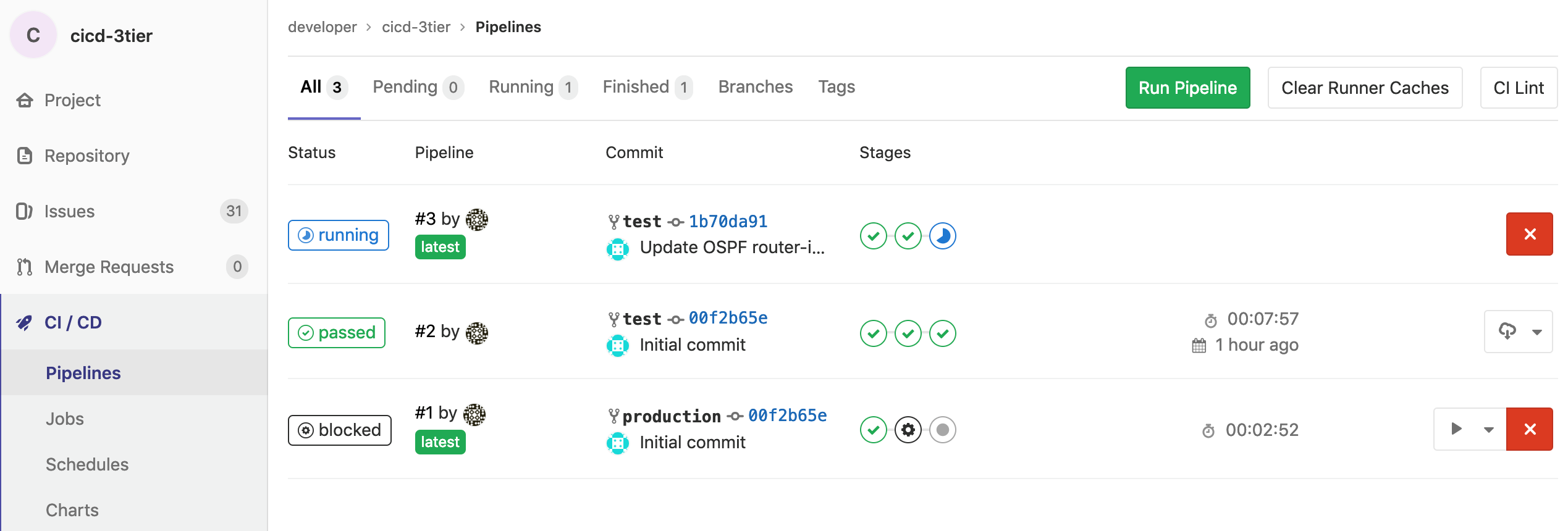Image resolution: width=1568 pixels, height=531 pixels.
Task: Click the blocked status badge
Action: click(339, 430)
